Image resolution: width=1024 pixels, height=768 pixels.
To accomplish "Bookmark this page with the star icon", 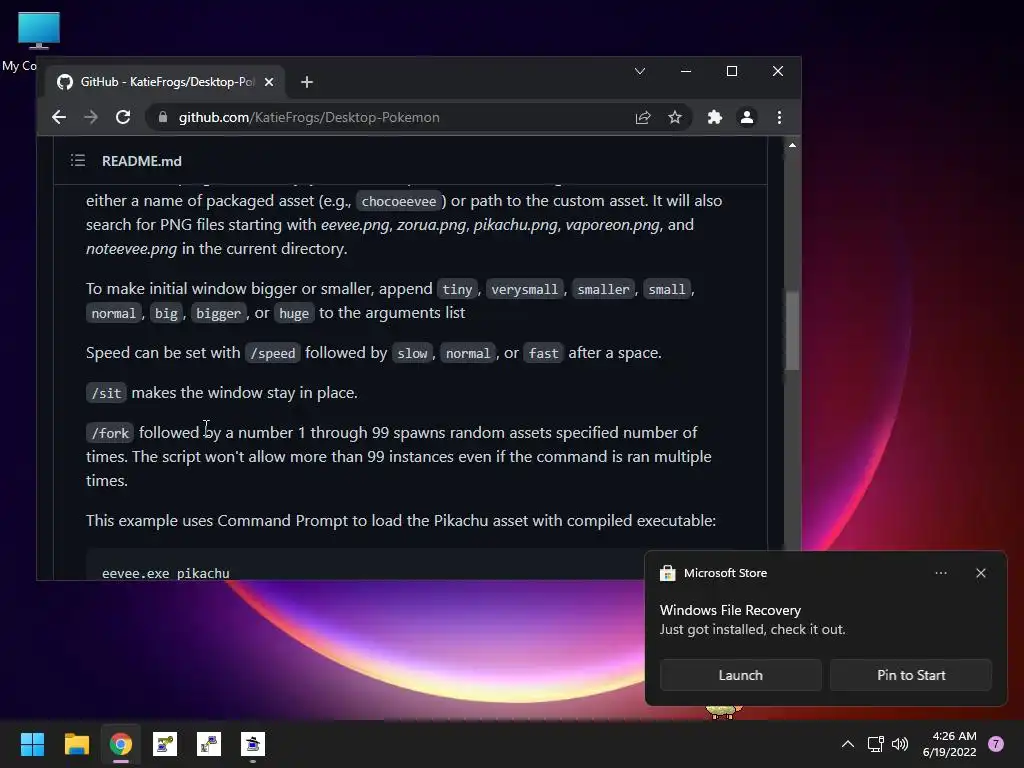I will coord(675,118).
